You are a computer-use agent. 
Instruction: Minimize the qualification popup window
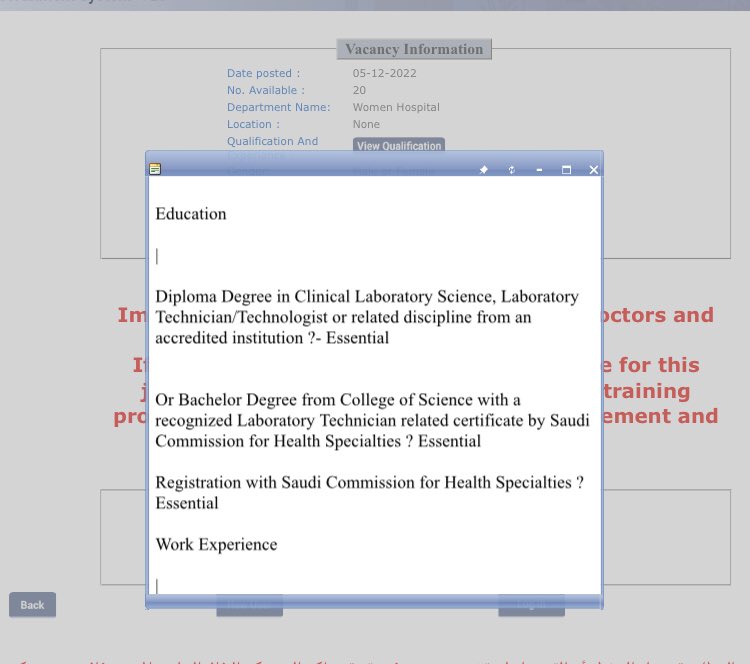click(539, 170)
